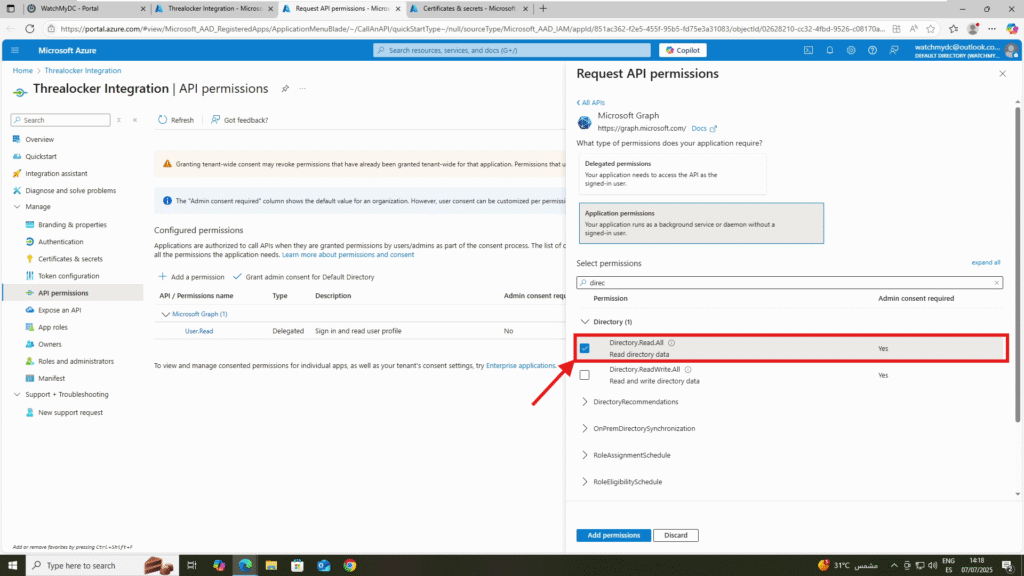Collapse the Manage section in sidebar
The width and height of the screenshot is (1024, 576).
(17, 207)
